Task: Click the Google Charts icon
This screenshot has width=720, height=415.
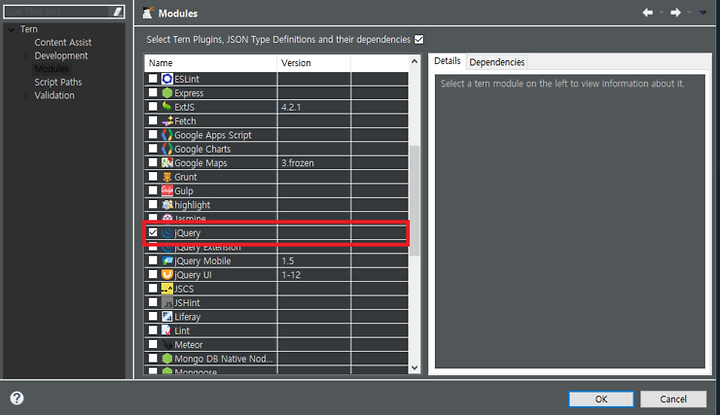Action: (x=167, y=149)
